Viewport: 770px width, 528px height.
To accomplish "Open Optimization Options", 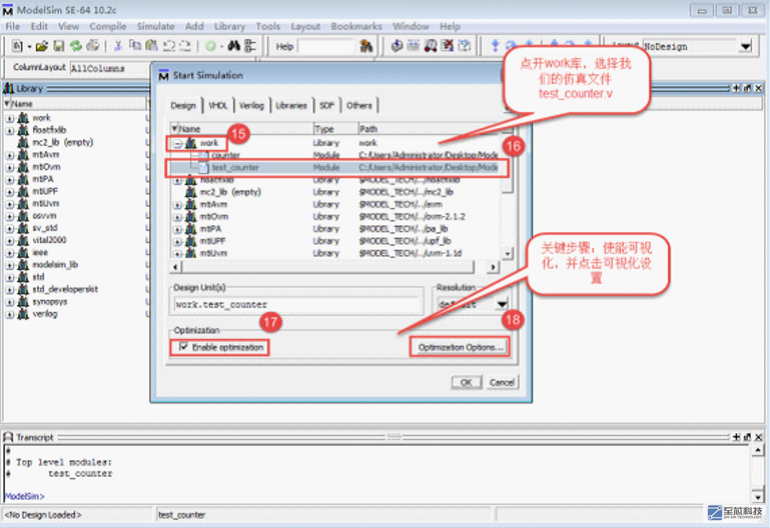I will pos(460,347).
